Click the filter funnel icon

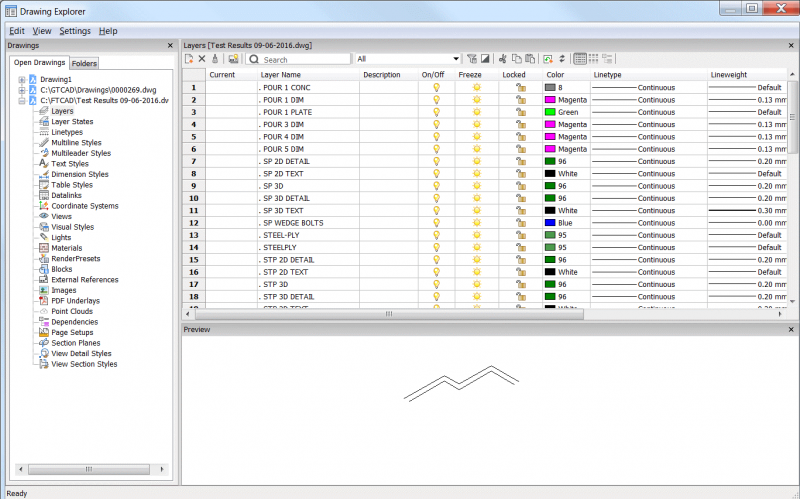click(x=472, y=59)
